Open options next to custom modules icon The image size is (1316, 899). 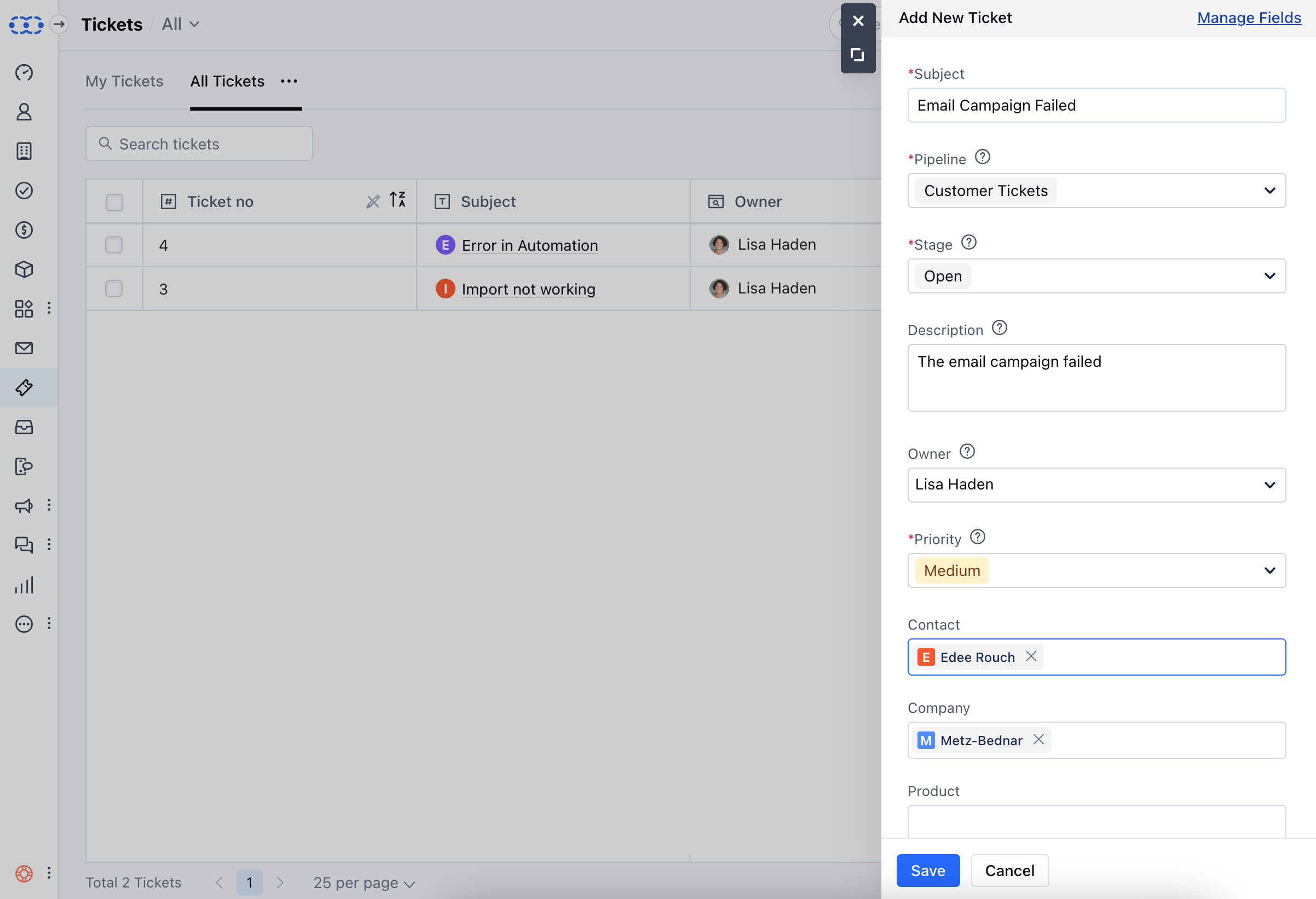[x=49, y=308]
